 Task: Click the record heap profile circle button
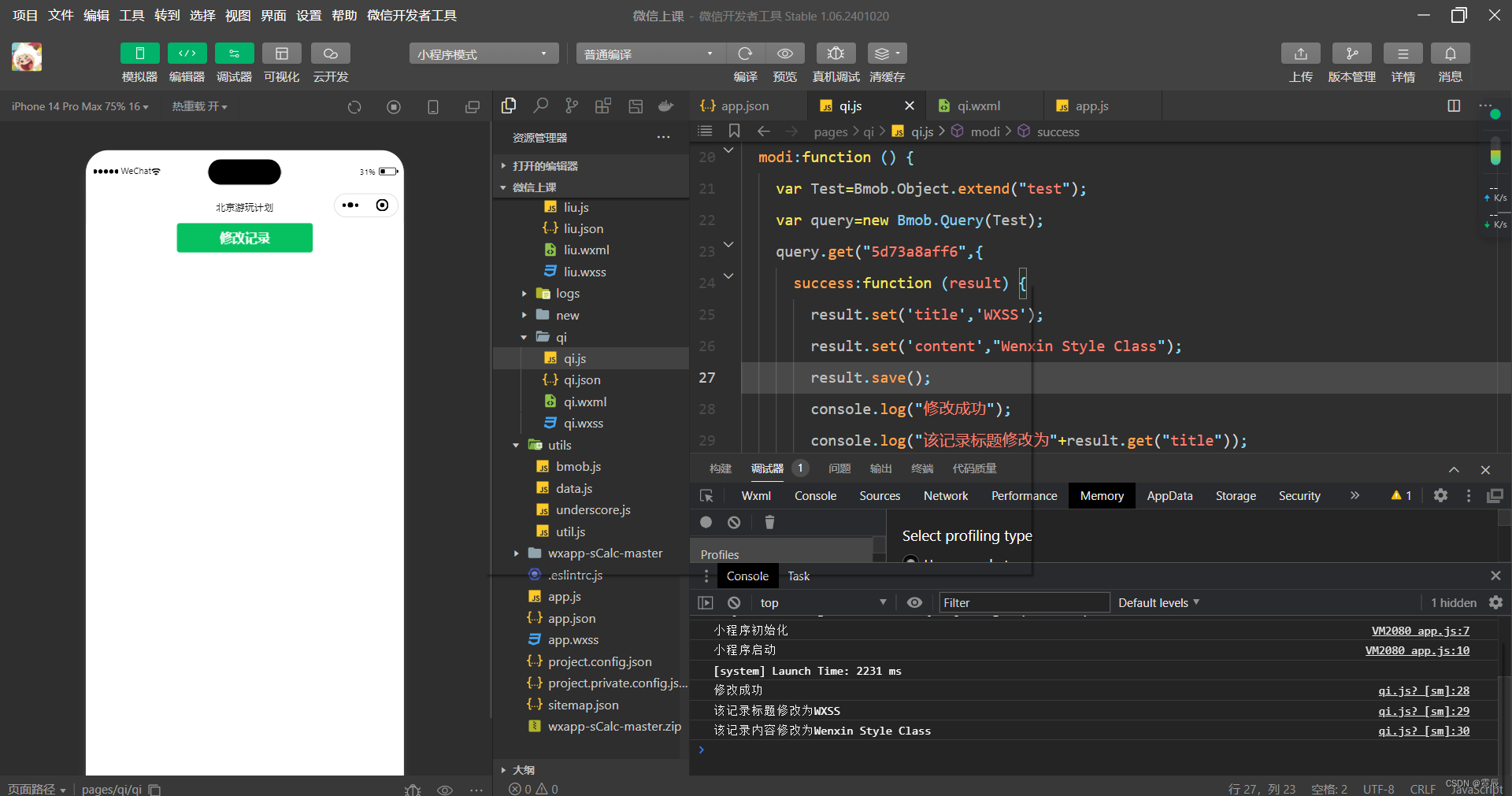(x=706, y=522)
